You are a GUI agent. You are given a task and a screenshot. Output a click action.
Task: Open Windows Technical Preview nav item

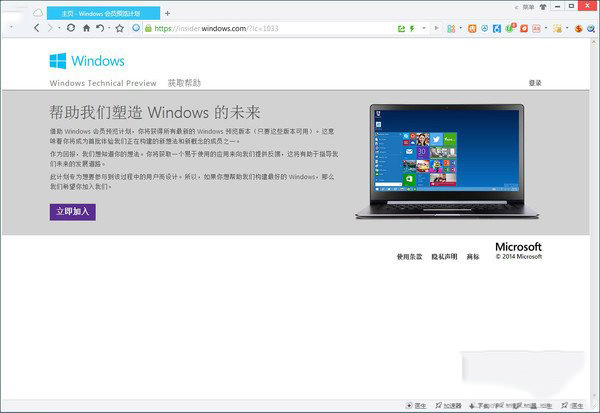(103, 83)
